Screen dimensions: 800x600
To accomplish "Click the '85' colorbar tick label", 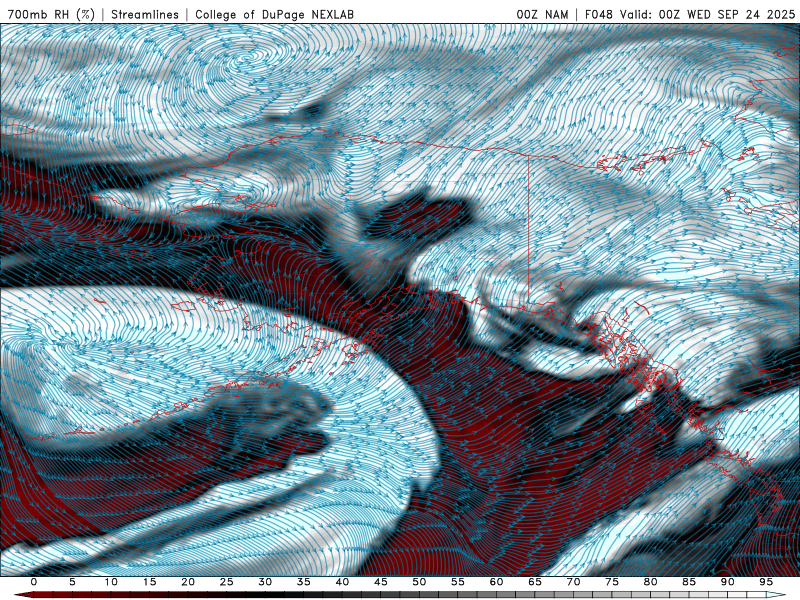I will click(689, 582).
